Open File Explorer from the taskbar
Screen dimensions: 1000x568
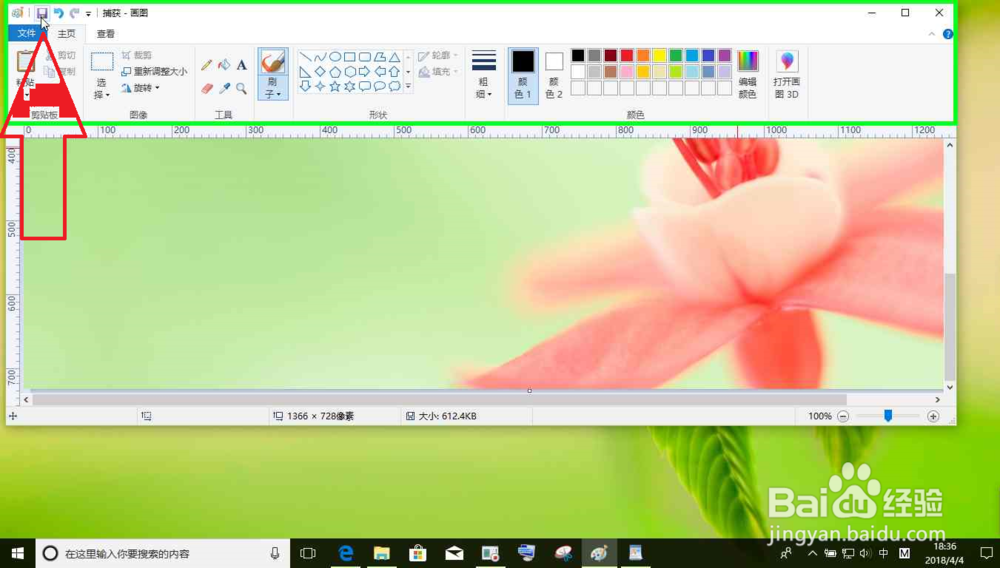(381, 553)
